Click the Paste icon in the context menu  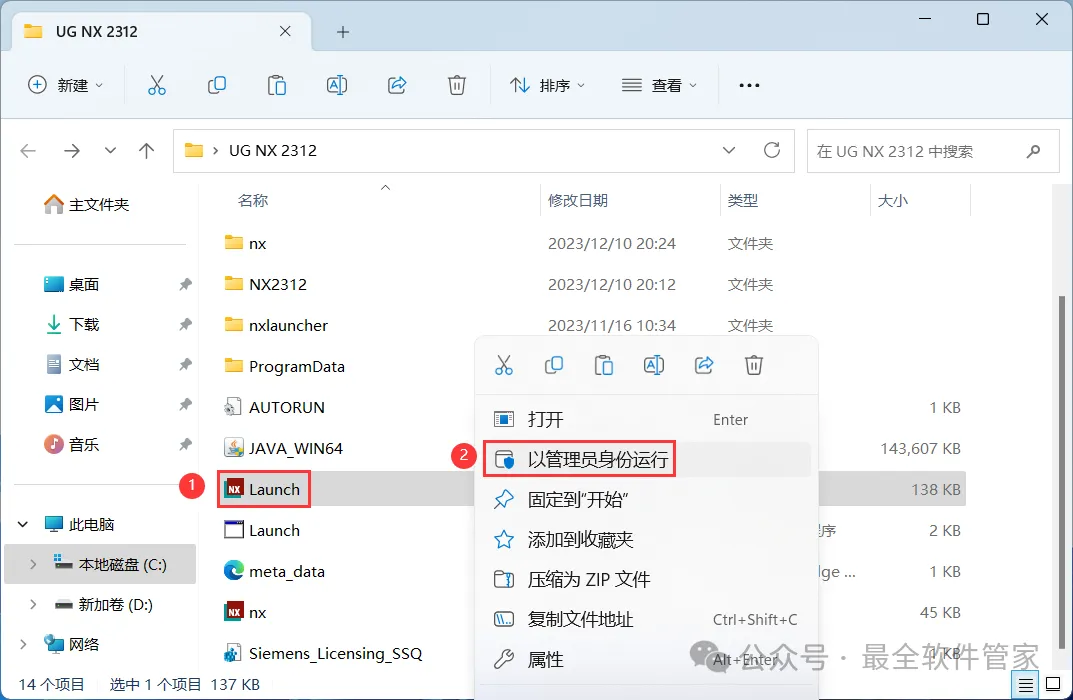coord(604,365)
